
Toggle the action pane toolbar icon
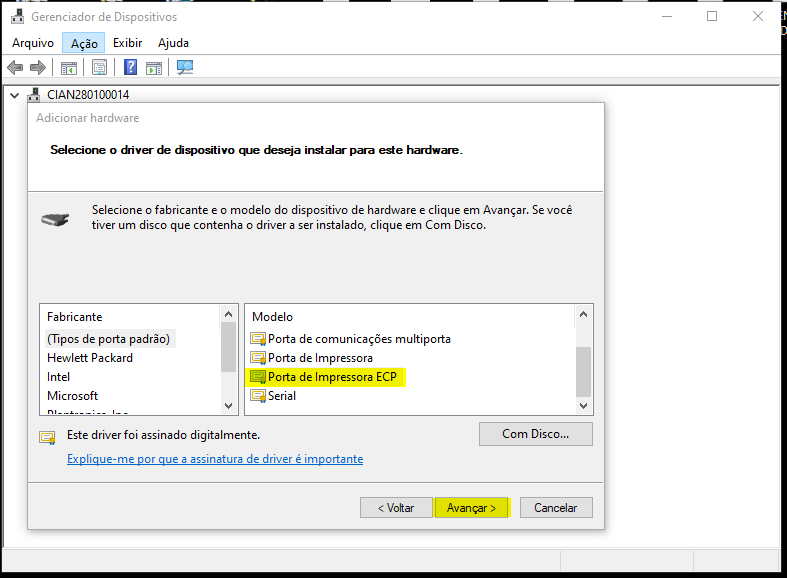154,68
